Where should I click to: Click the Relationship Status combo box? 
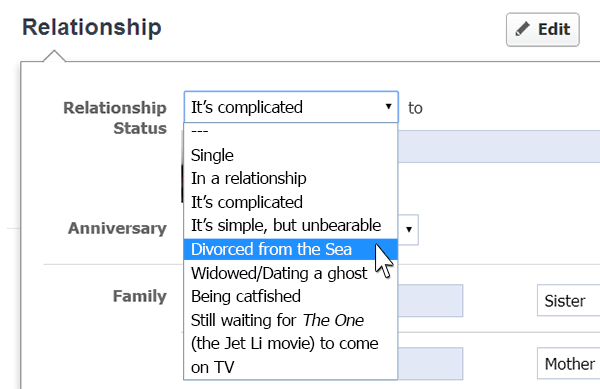tap(291, 107)
